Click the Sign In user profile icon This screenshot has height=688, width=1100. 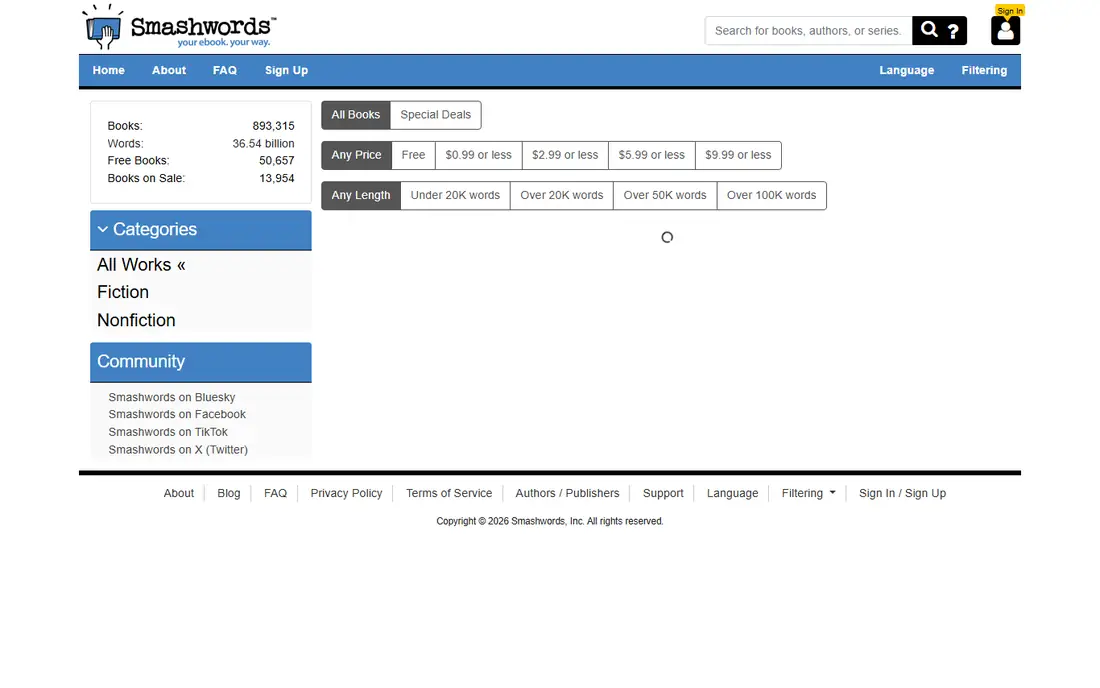pos(1005,30)
